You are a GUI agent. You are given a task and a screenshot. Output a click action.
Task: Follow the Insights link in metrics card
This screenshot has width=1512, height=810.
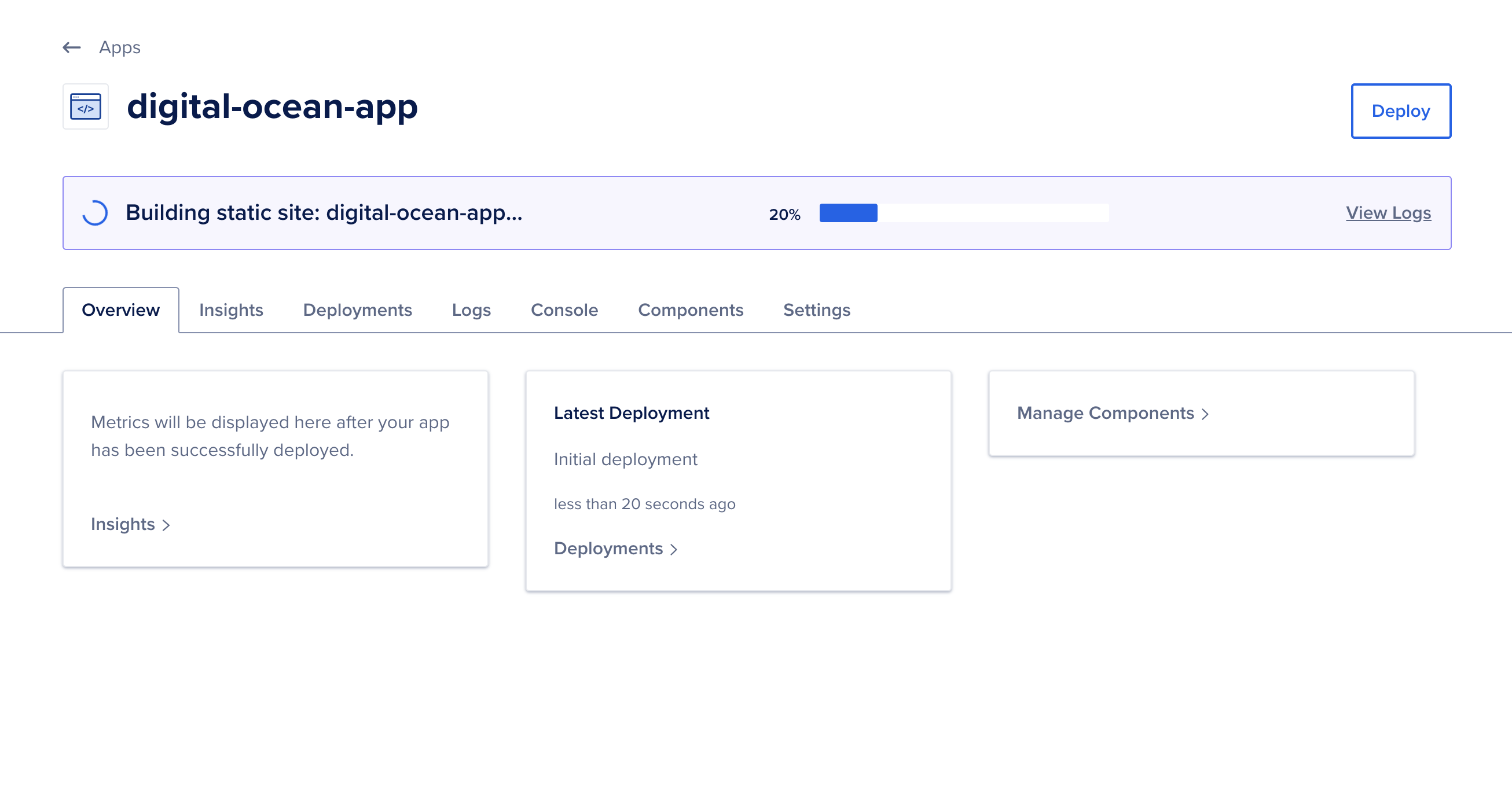pos(130,524)
